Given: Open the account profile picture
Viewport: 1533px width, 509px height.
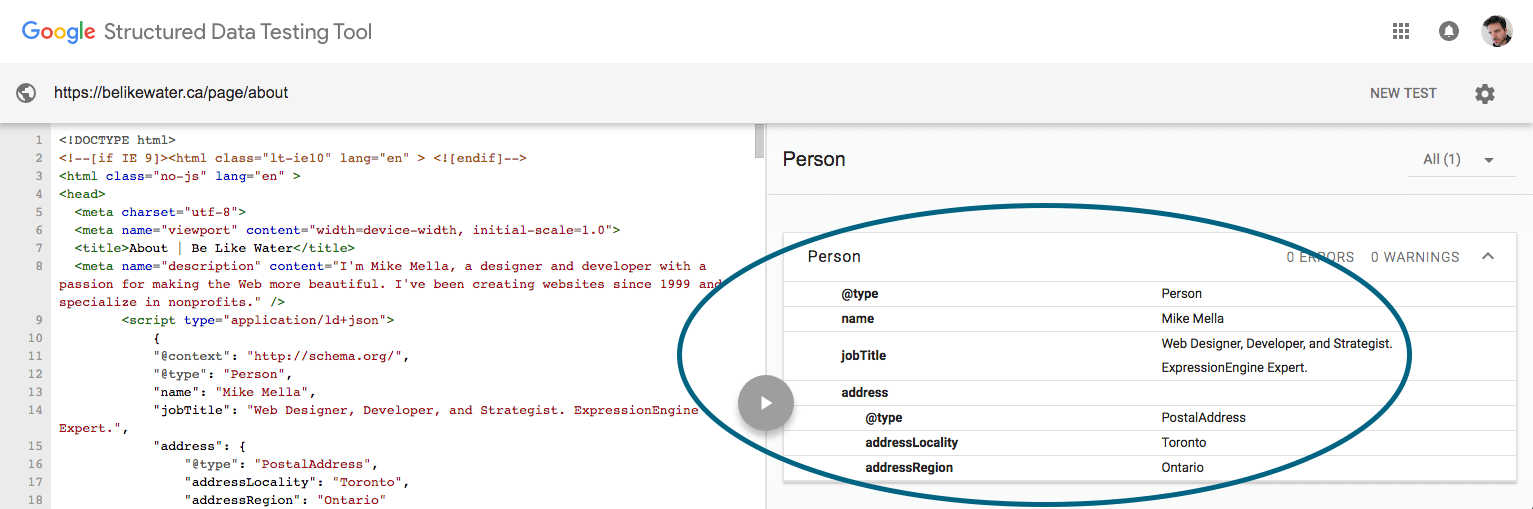Looking at the screenshot, I should 1497,31.
